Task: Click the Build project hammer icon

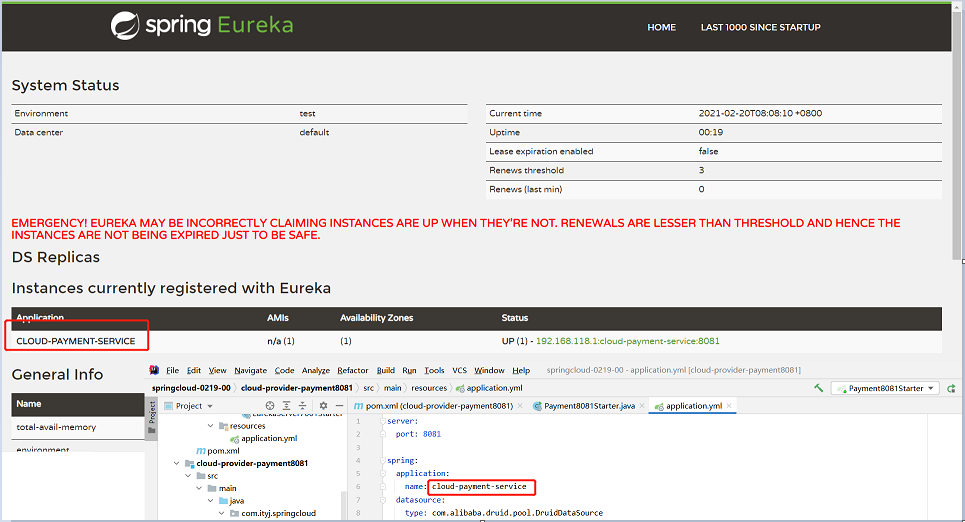Action: click(818, 388)
